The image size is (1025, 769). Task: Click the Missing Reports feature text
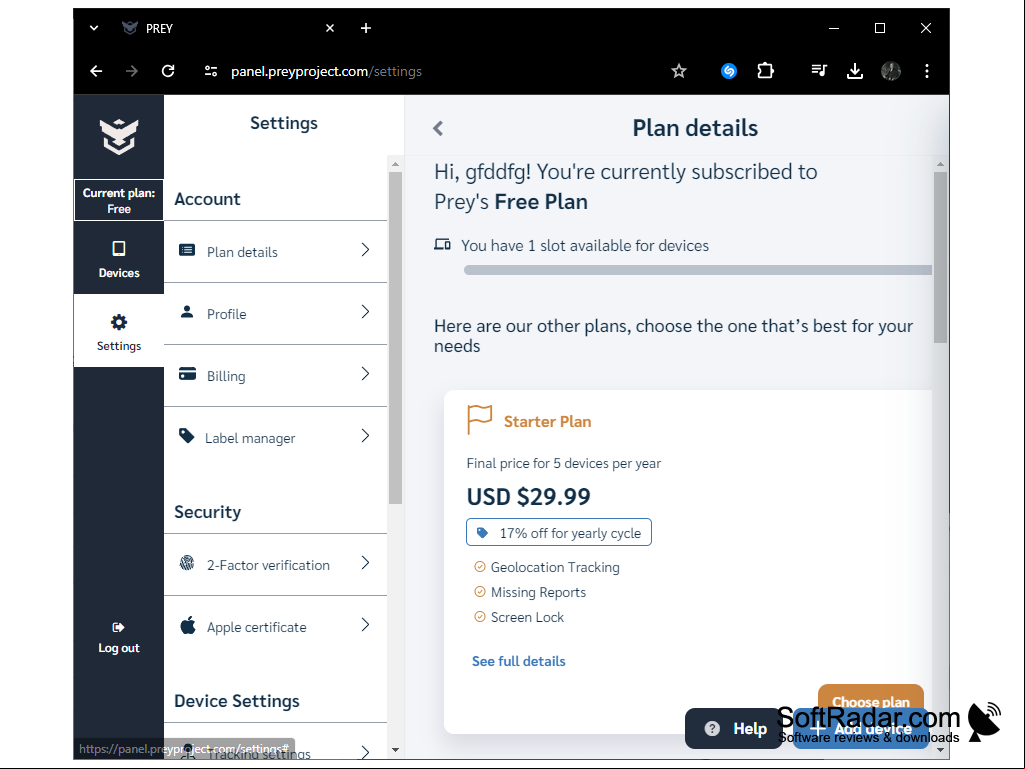pyautogui.click(x=538, y=592)
